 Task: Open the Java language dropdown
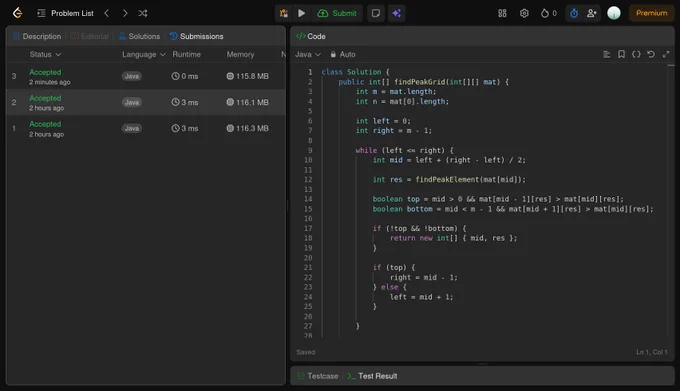[x=308, y=54]
